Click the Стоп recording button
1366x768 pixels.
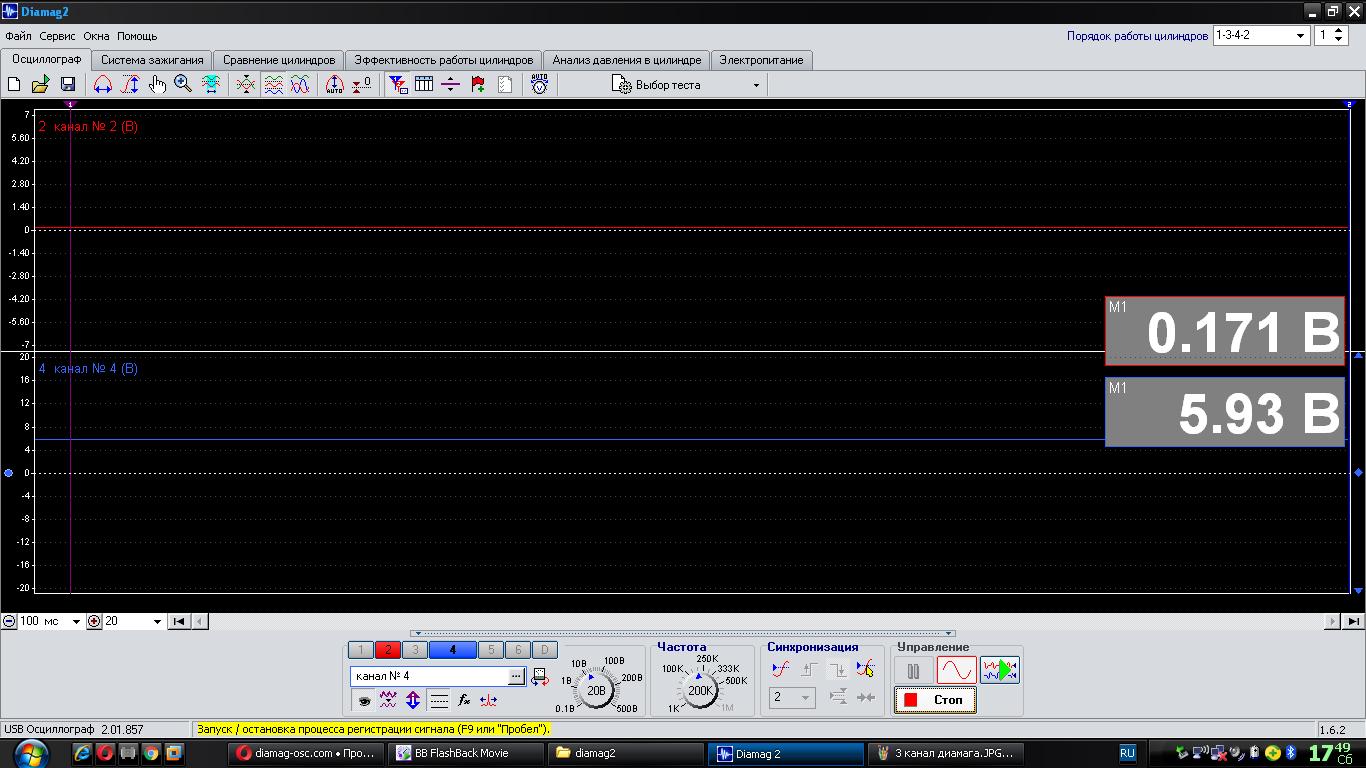coord(935,700)
